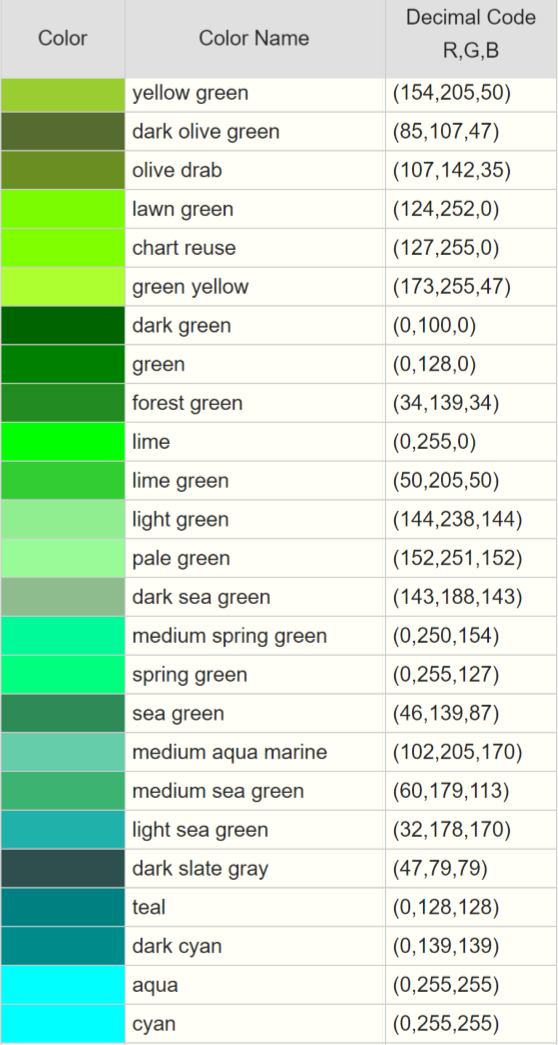Click the yellow green color swatch

pos(63,93)
